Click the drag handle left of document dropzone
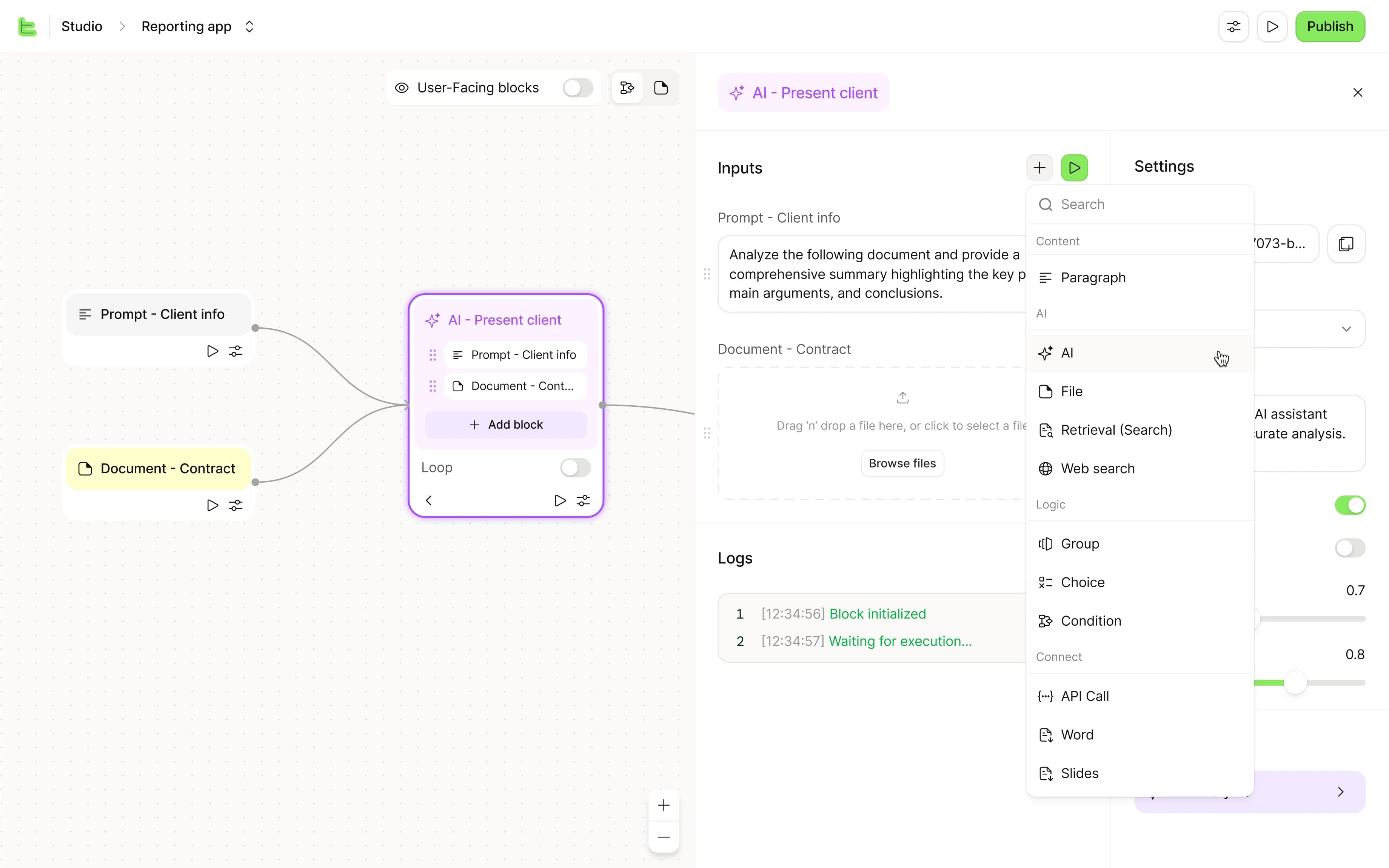Screen dimensions: 1389x868 [x=707, y=433]
